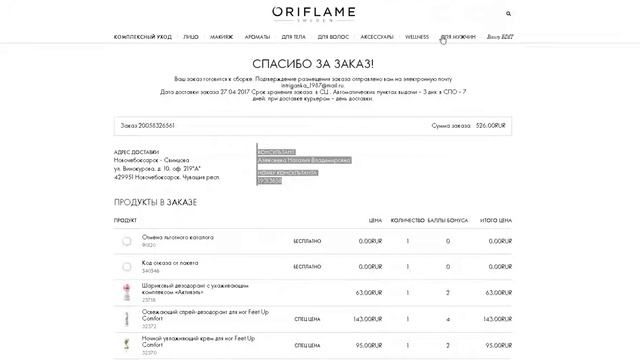Open Feet Up Comfort spray deodorant name

coord(205,315)
